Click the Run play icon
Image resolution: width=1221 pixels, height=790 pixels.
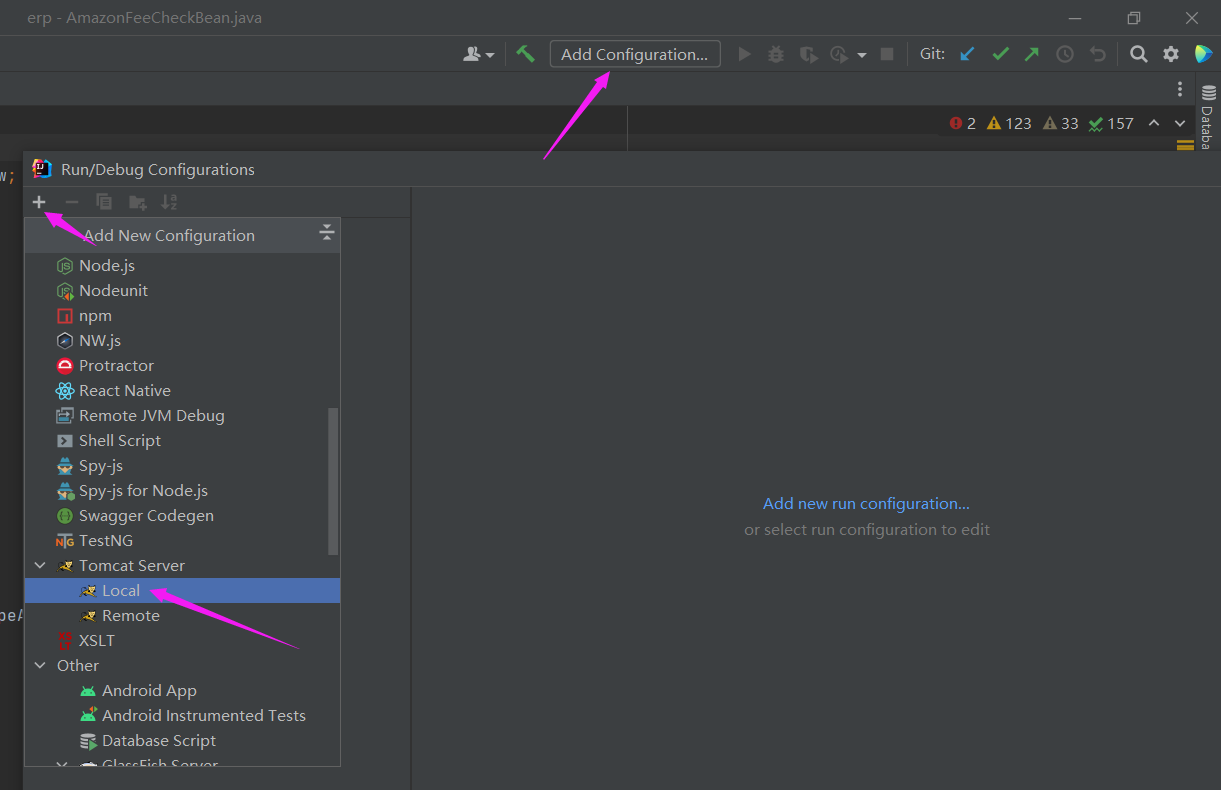[744, 54]
